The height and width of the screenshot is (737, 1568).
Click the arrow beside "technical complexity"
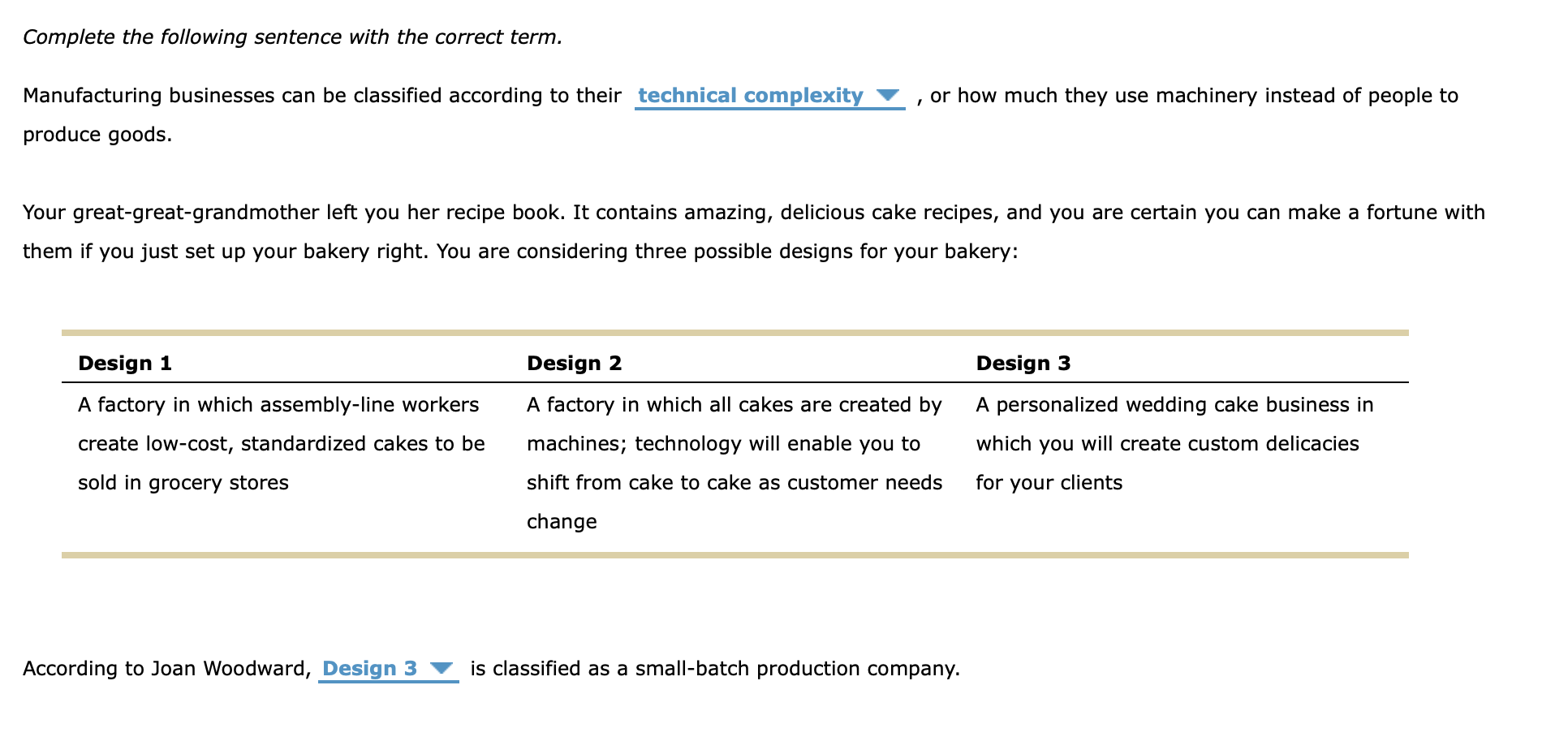pos(889,96)
